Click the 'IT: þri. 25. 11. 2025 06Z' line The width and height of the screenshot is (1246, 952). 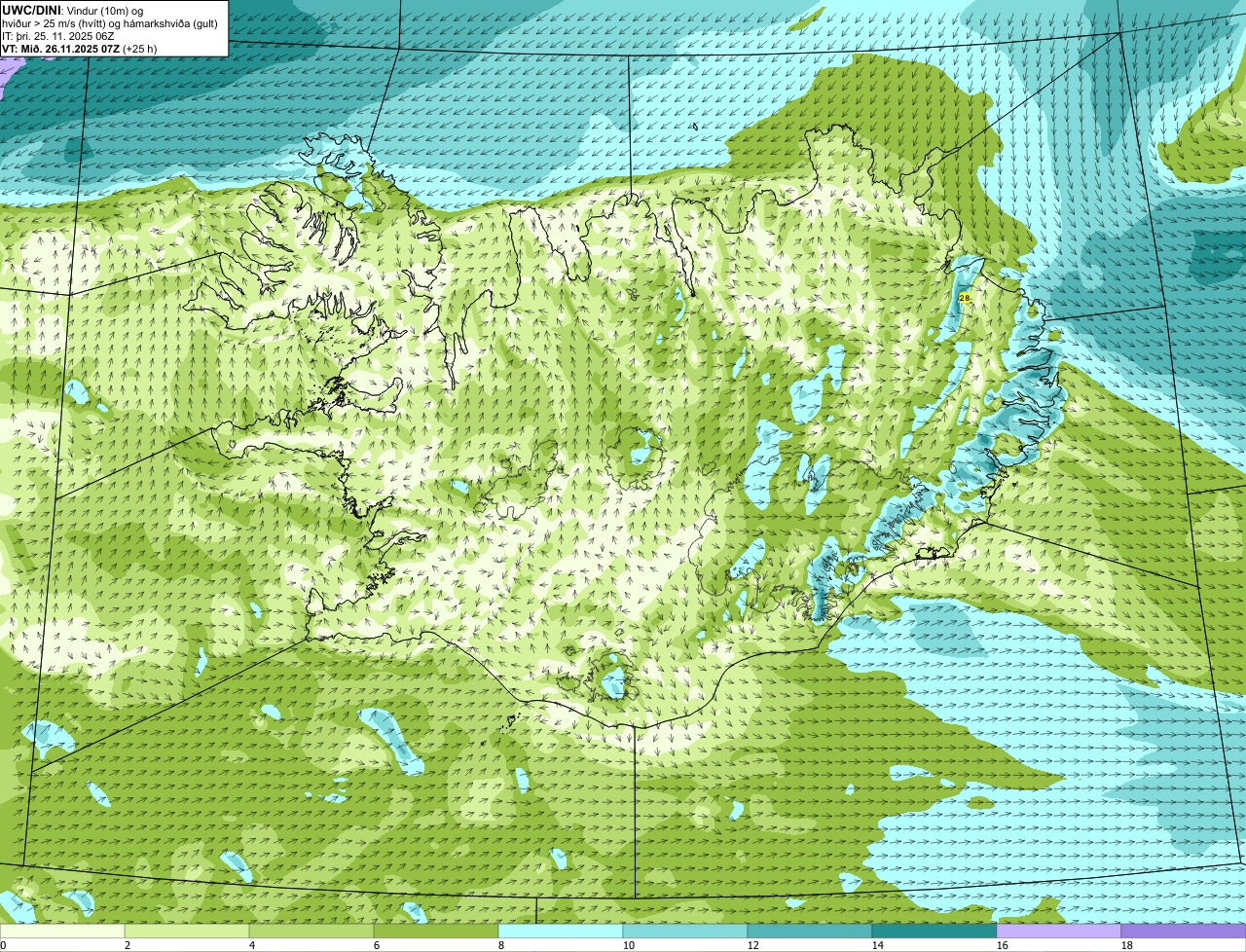(x=60, y=36)
